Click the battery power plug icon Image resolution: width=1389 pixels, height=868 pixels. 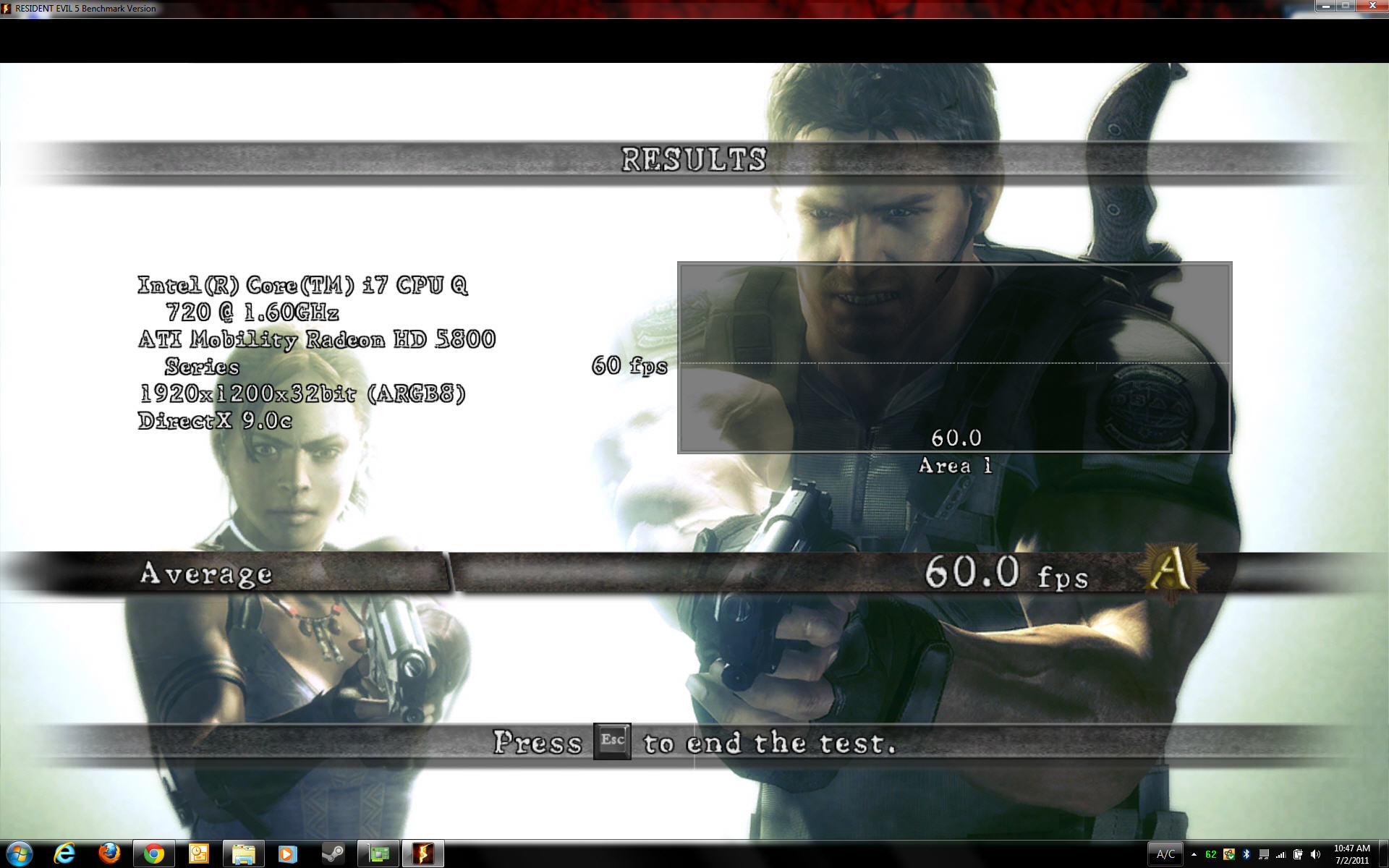1298,855
